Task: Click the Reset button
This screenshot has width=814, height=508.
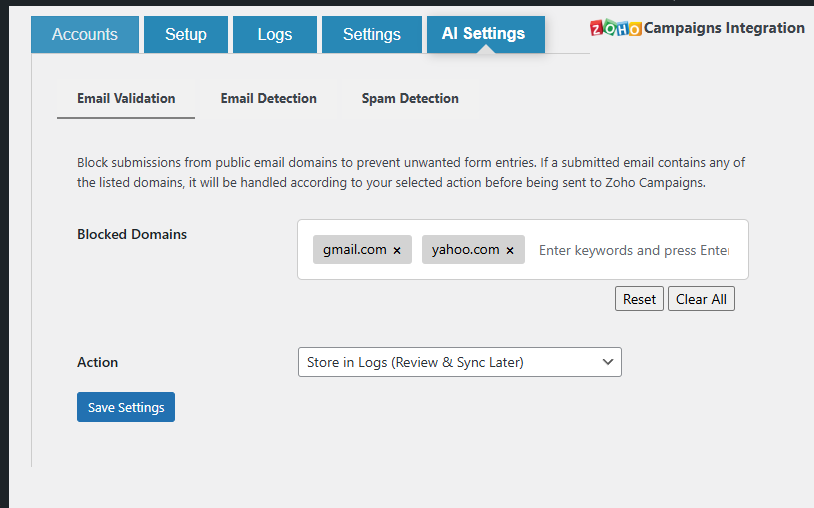Action: click(x=639, y=299)
